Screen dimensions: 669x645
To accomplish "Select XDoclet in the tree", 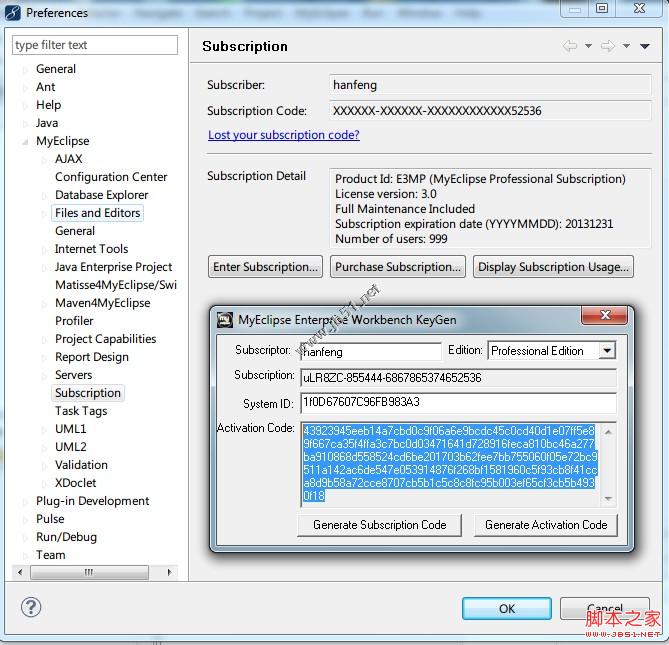I will coord(76,483).
